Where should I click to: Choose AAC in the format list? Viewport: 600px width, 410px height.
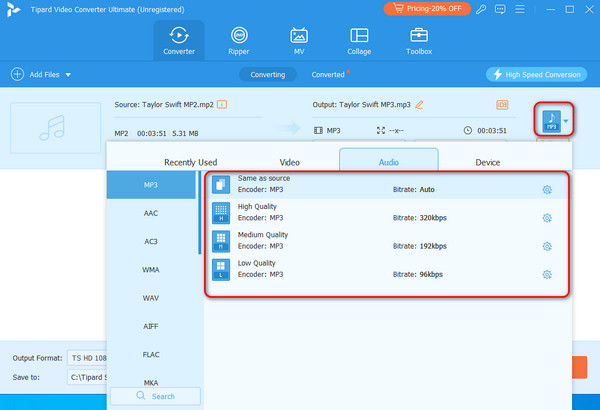[x=151, y=213]
